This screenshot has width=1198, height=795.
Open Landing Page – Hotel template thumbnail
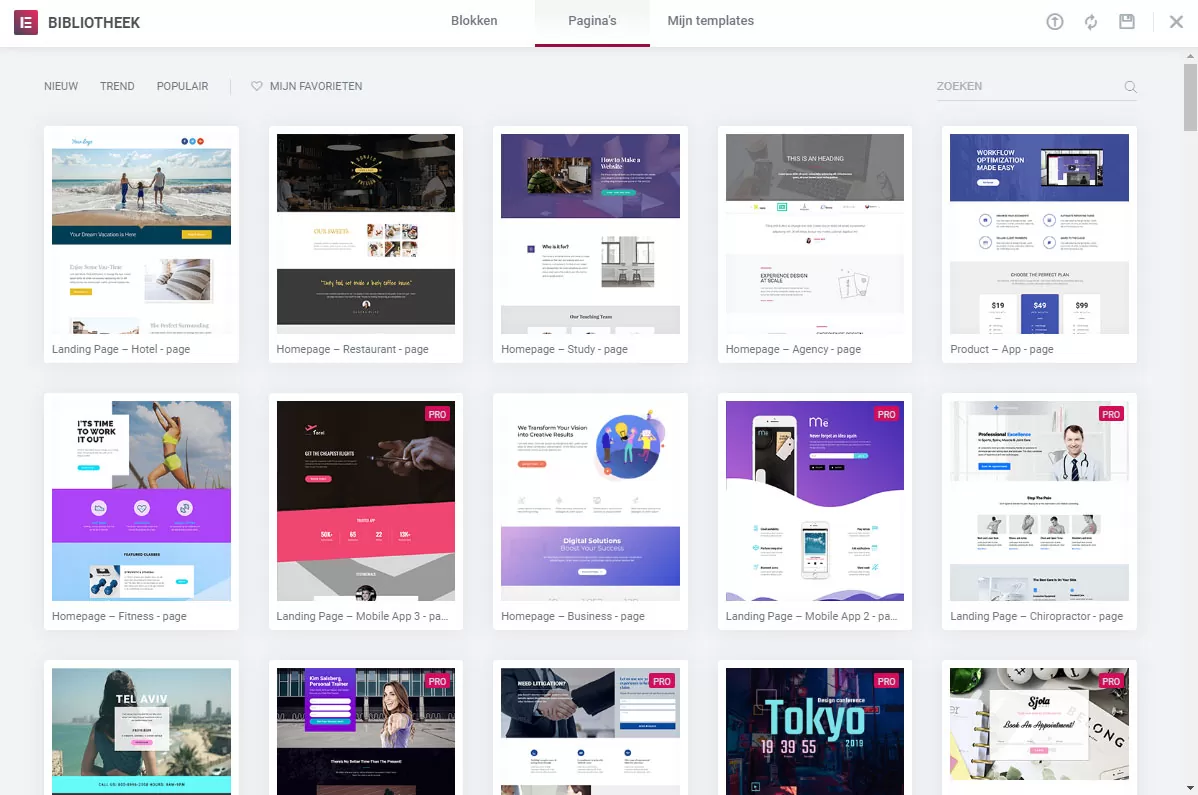pyautogui.click(x=141, y=233)
